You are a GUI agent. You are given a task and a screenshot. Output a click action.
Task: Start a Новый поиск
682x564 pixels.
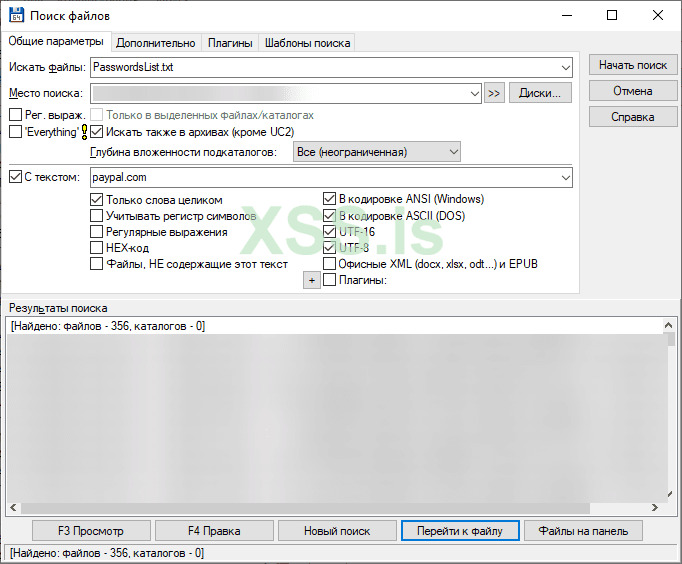pos(337,531)
